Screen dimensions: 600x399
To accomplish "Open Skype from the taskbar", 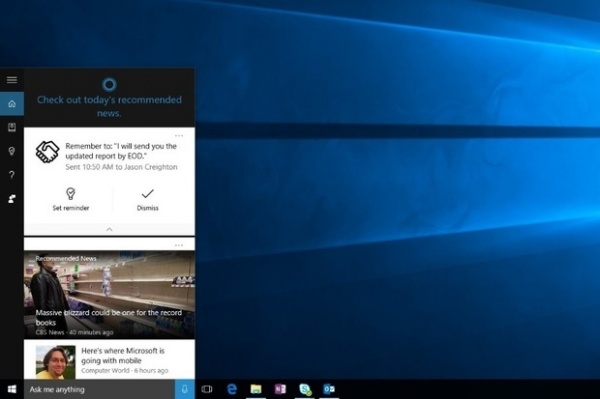I will coord(305,389).
